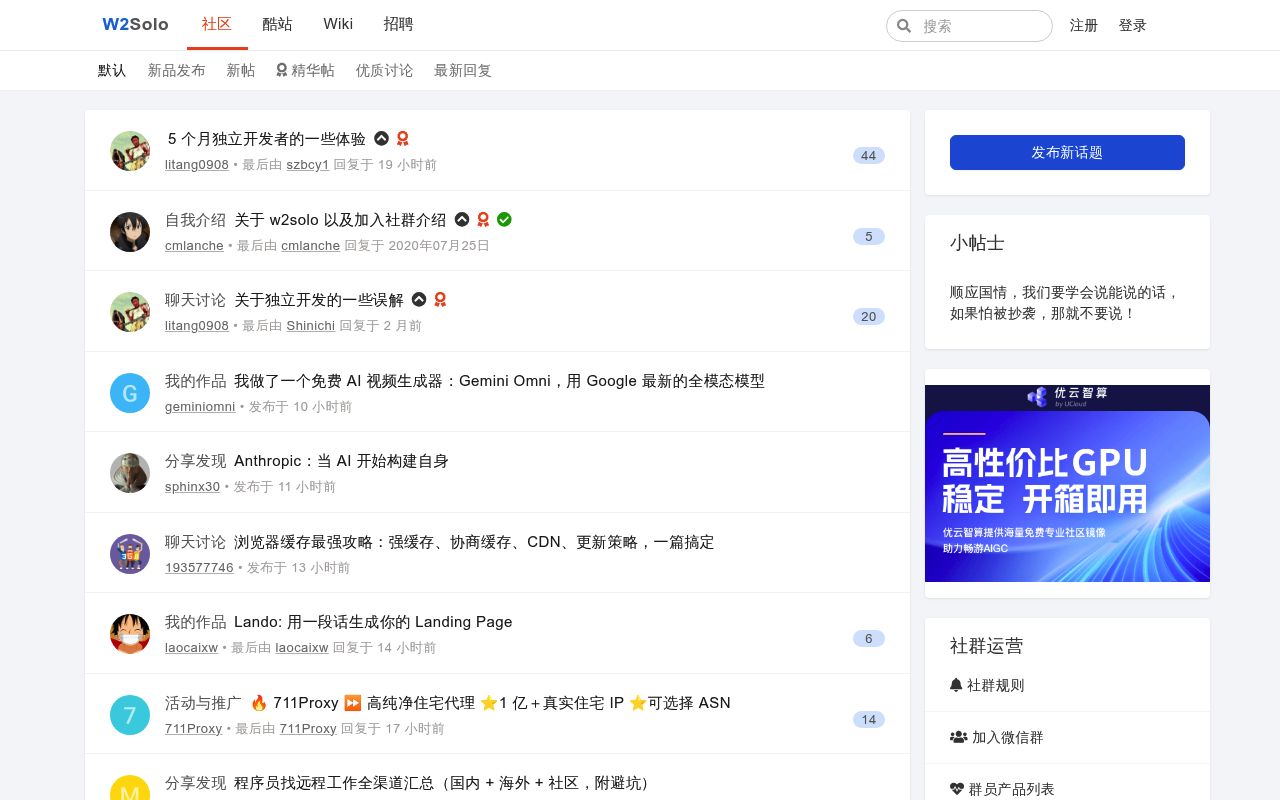Open 711Proxy 高纯净住宅代理 post
Image resolution: width=1280 pixels, height=800 pixels.
click(490, 703)
